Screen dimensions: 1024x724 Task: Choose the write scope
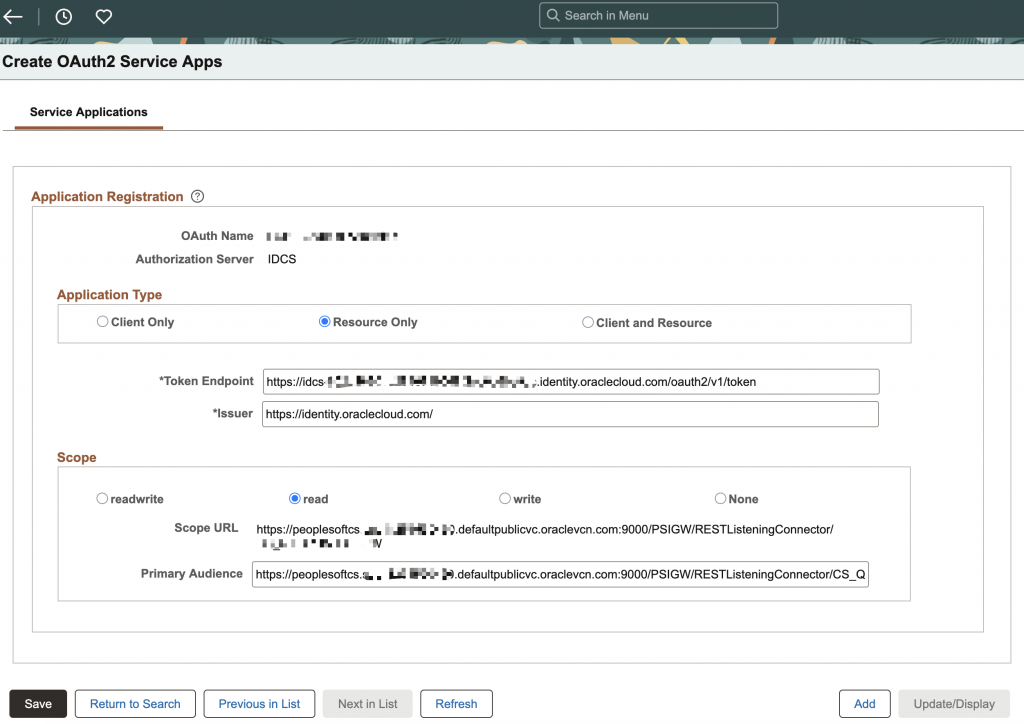pos(505,498)
